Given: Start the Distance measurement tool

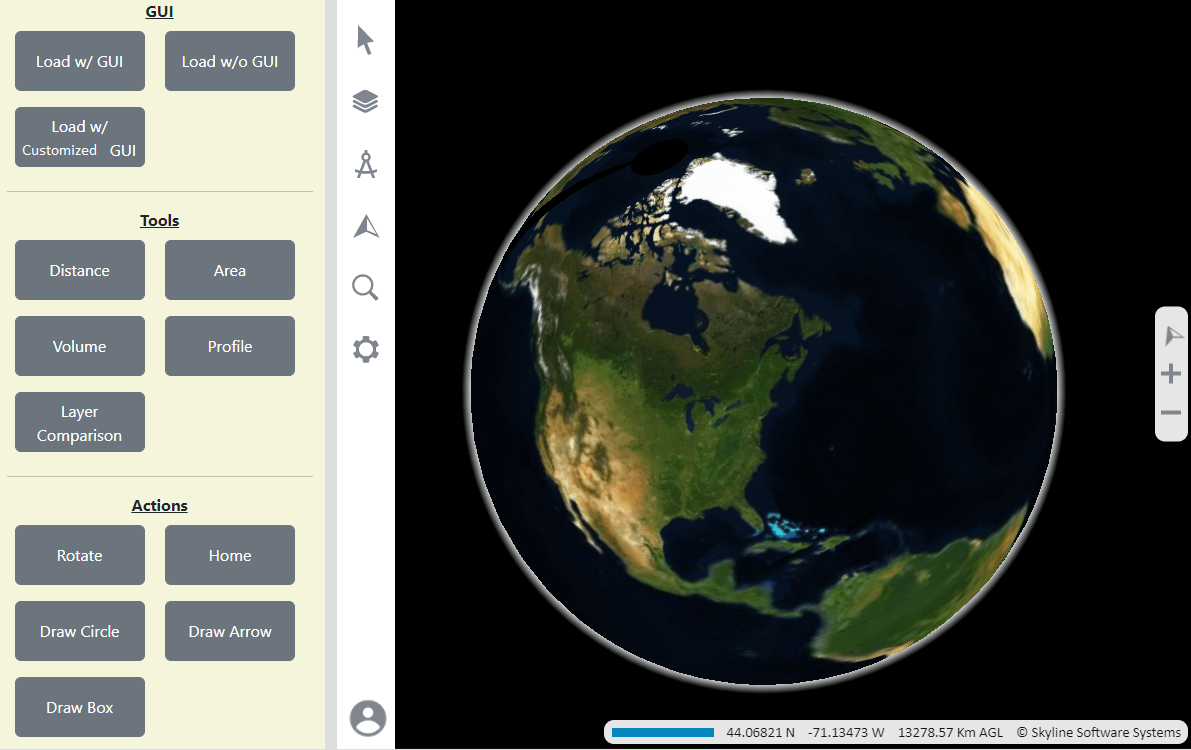Looking at the screenshot, I should pyautogui.click(x=79, y=270).
